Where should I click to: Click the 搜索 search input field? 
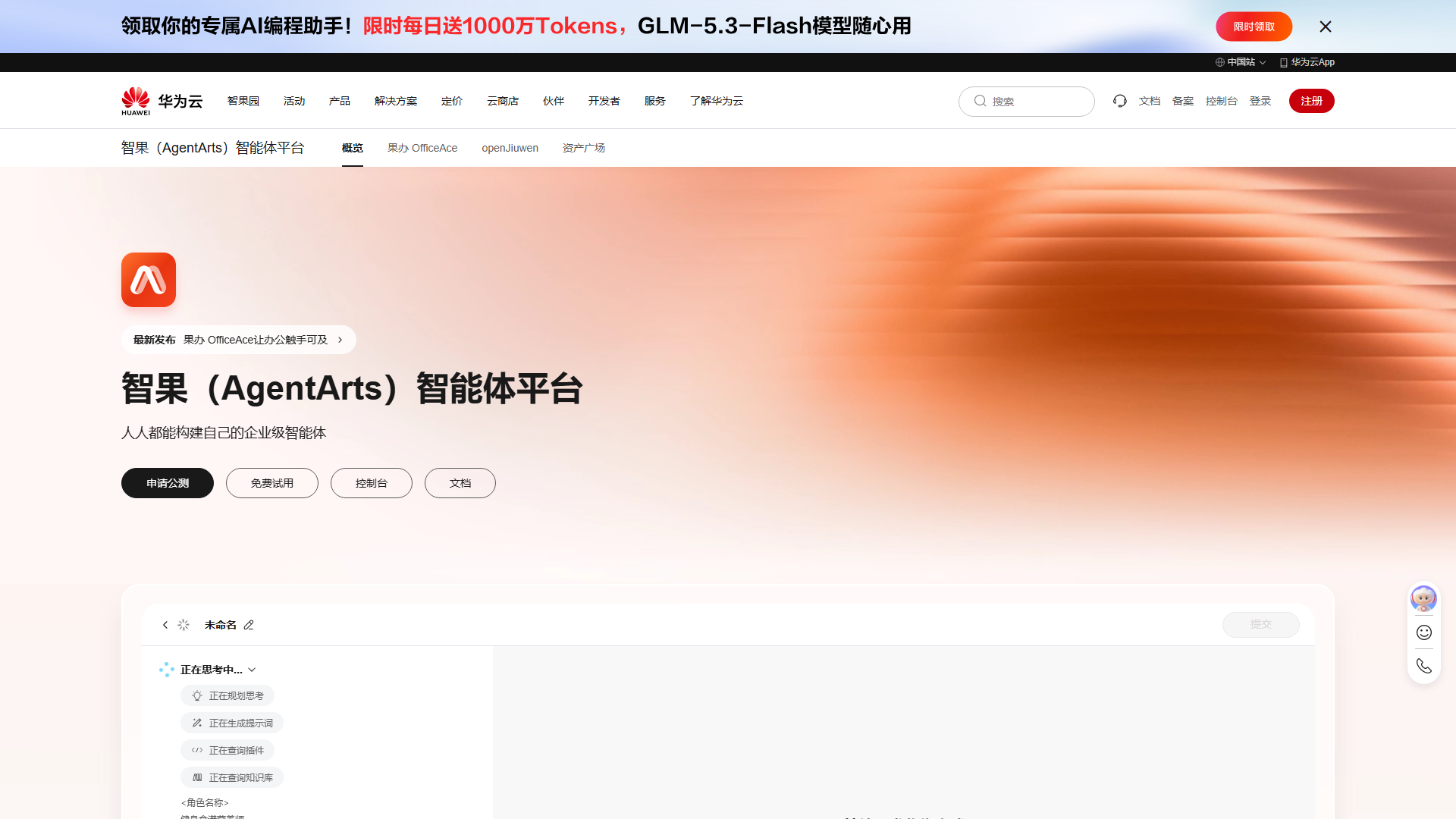pyautogui.click(x=1027, y=101)
